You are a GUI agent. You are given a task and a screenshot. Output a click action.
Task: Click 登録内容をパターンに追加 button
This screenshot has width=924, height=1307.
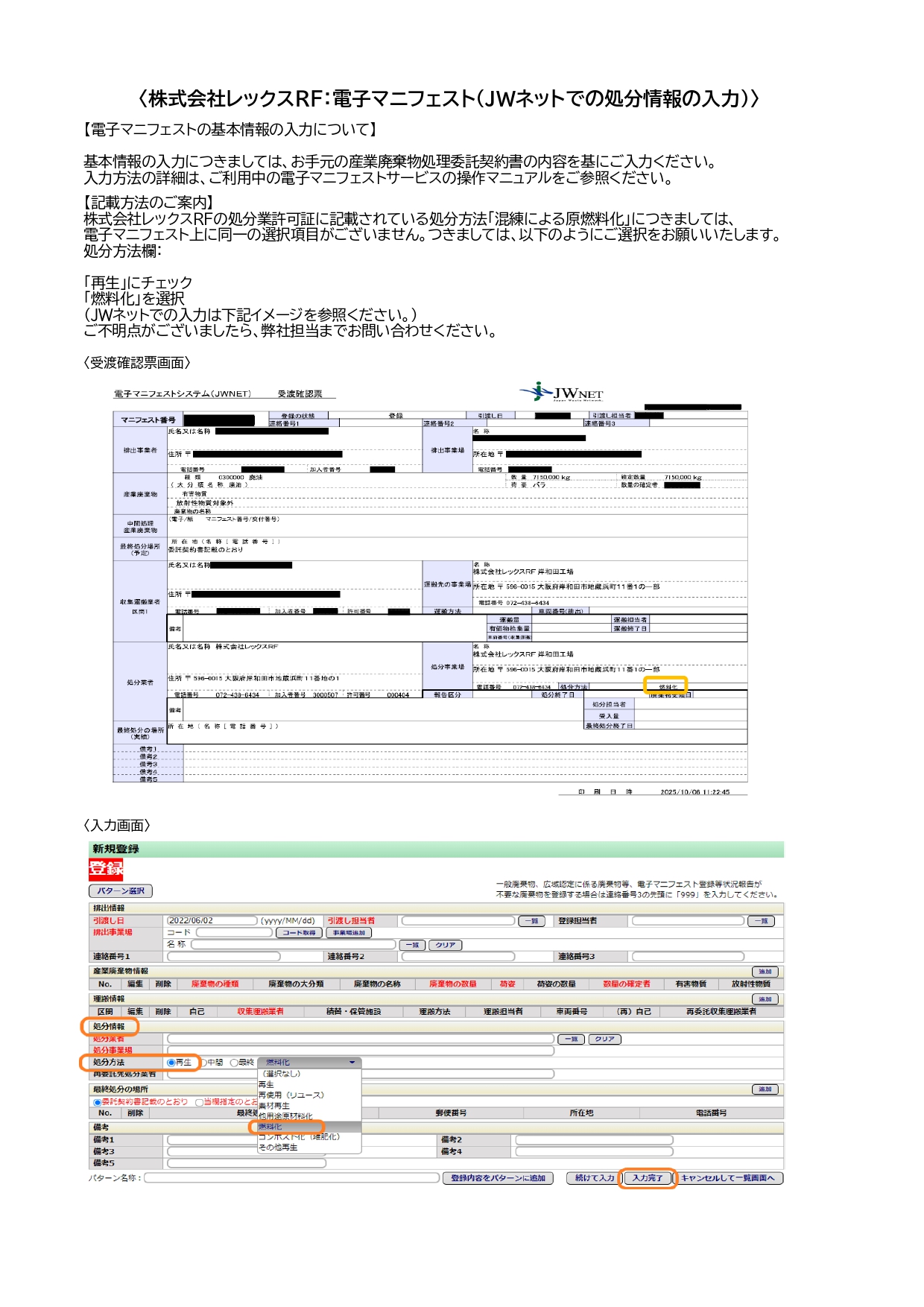coord(498,1178)
